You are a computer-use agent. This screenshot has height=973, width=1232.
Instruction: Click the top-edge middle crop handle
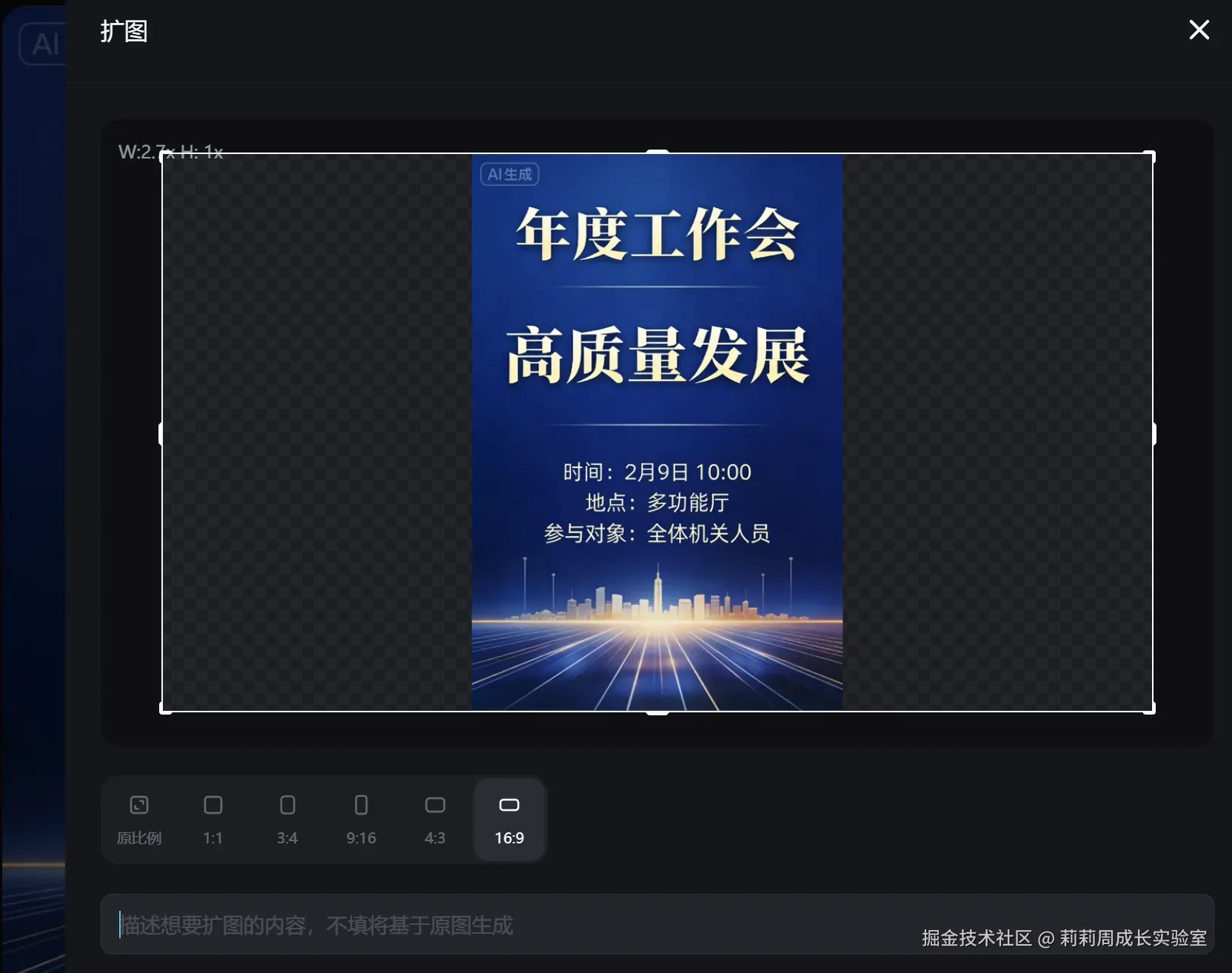tap(657, 153)
